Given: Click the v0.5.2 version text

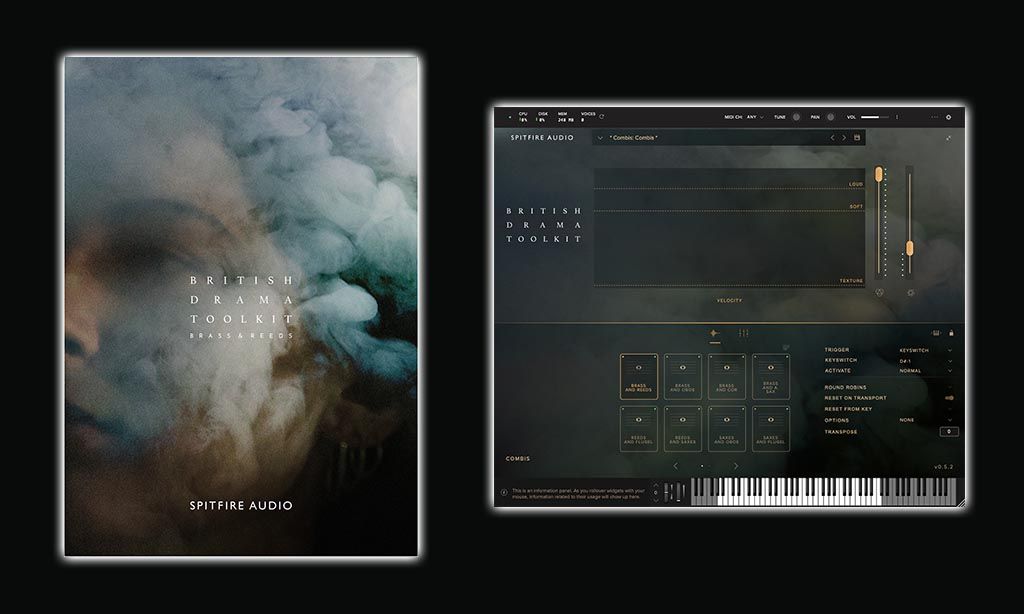Looking at the screenshot, I should tap(944, 467).
